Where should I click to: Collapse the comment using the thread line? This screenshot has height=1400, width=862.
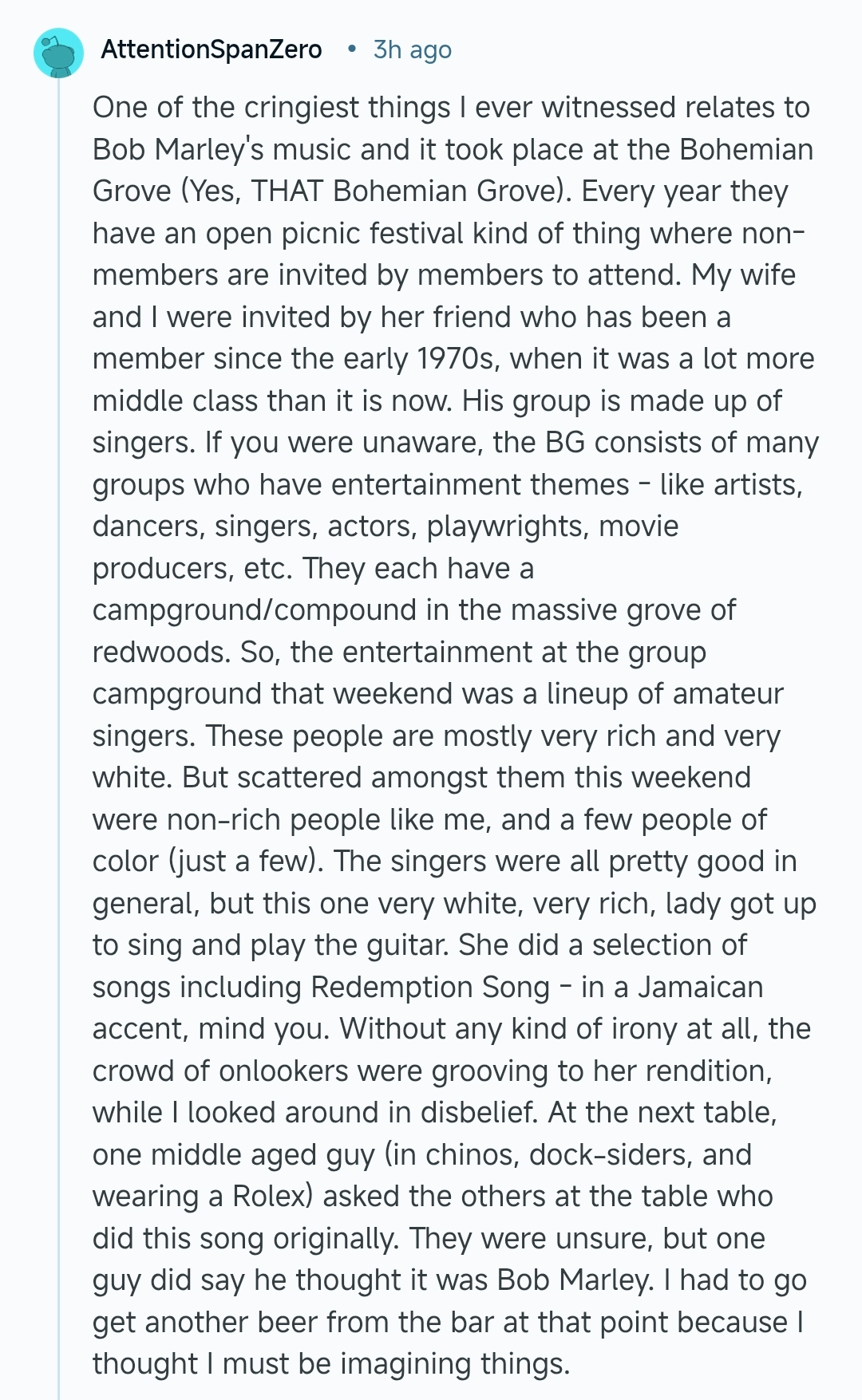click(x=58, y=718)
